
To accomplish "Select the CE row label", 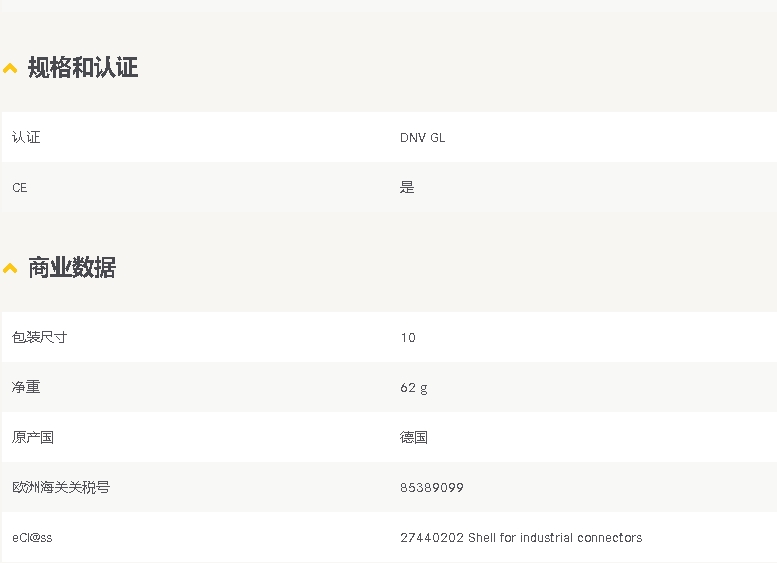I will pos(20,188).
